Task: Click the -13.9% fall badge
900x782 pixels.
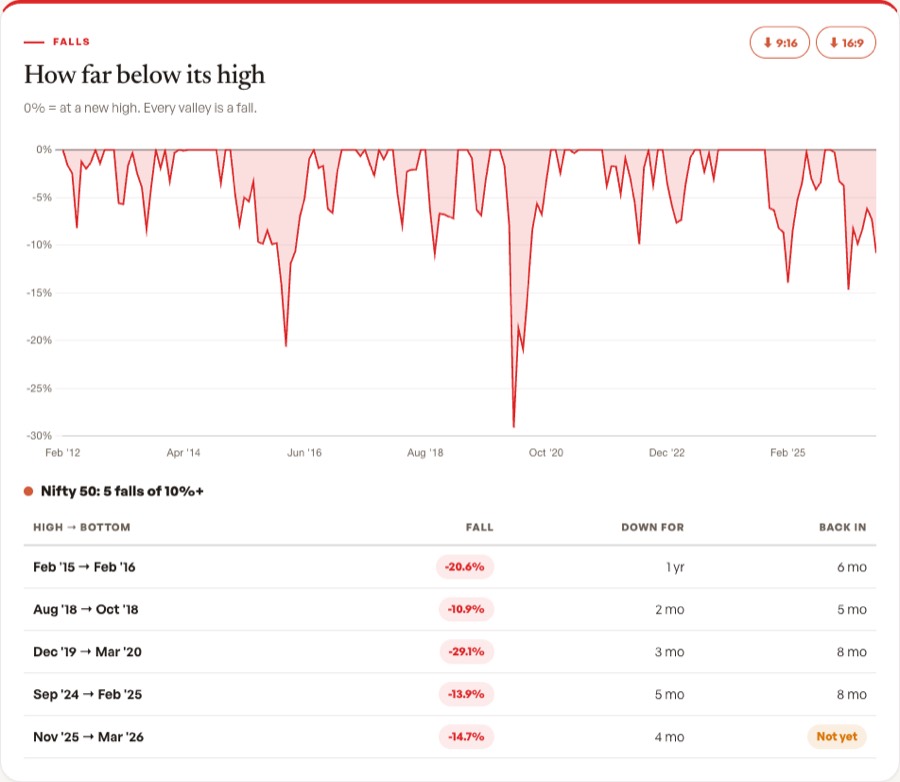Action: [x=466, y=694]
